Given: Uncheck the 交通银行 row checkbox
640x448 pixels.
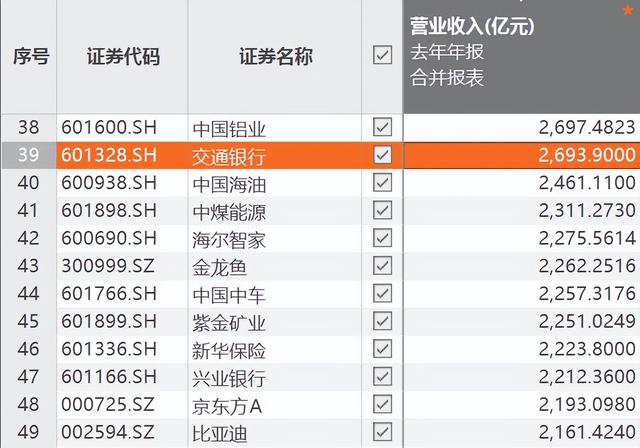Looking at the screenshot, I should pos(382,155).
